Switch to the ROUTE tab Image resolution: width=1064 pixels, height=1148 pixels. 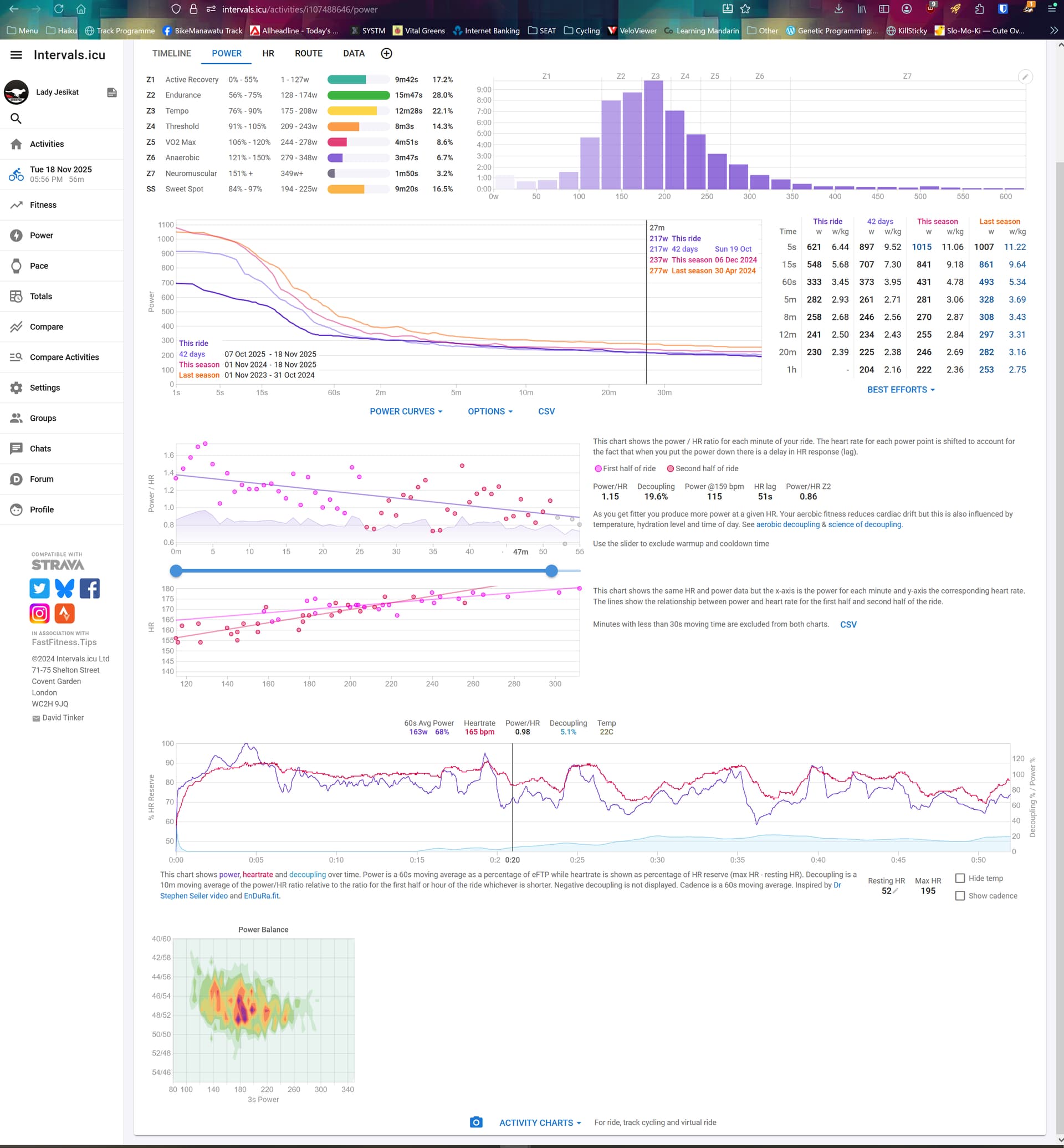309,54
